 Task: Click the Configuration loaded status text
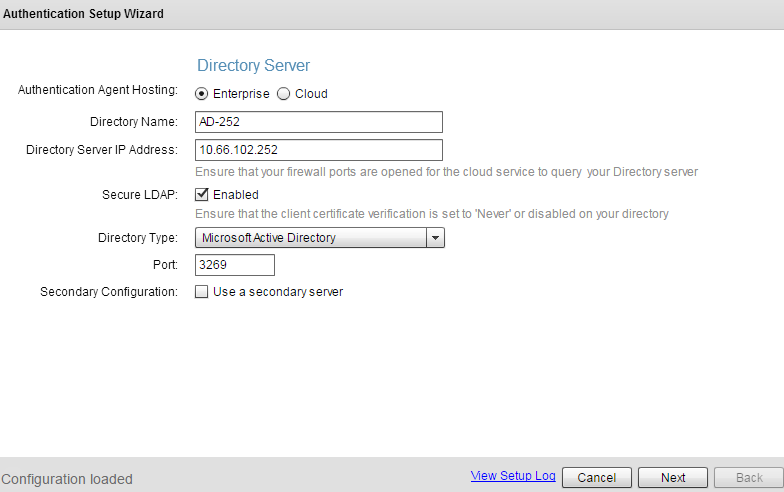(67, 479)
